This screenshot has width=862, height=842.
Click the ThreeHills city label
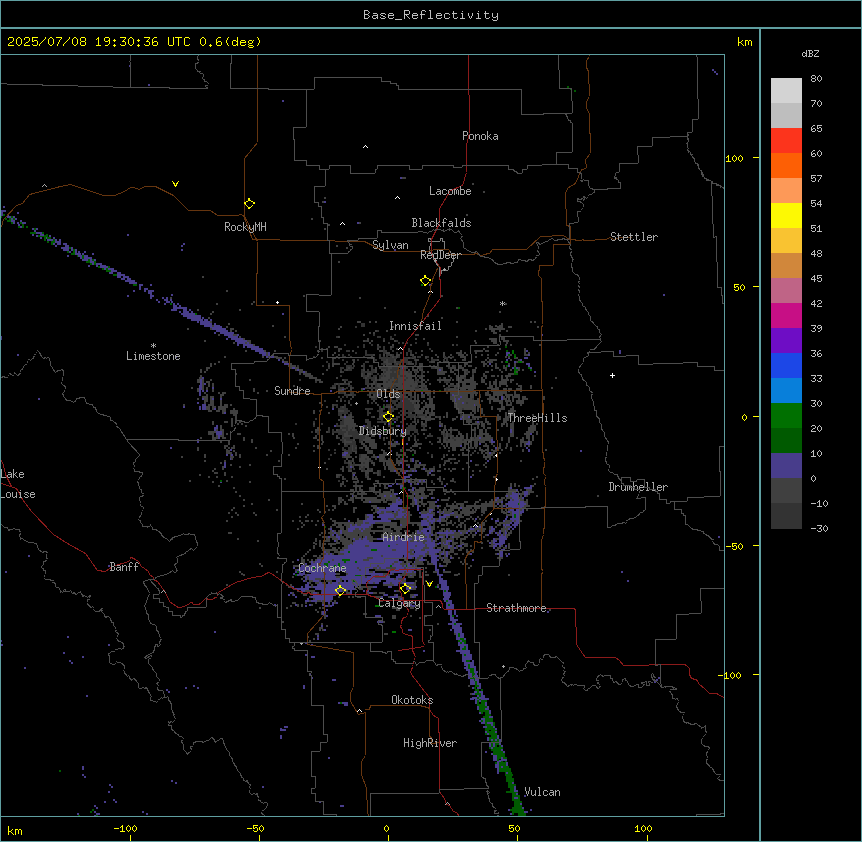pos(537,418)
